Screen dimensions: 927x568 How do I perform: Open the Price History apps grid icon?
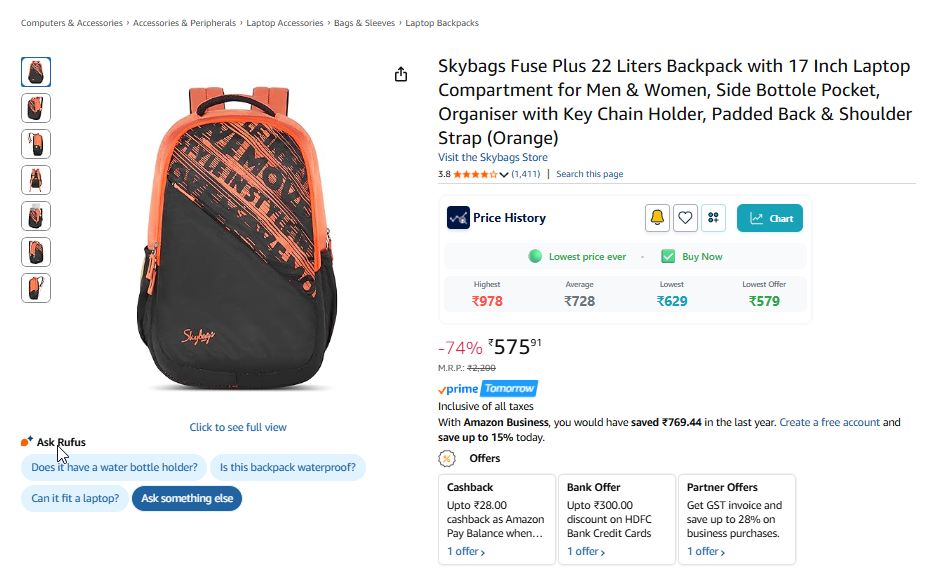[713, 218]
